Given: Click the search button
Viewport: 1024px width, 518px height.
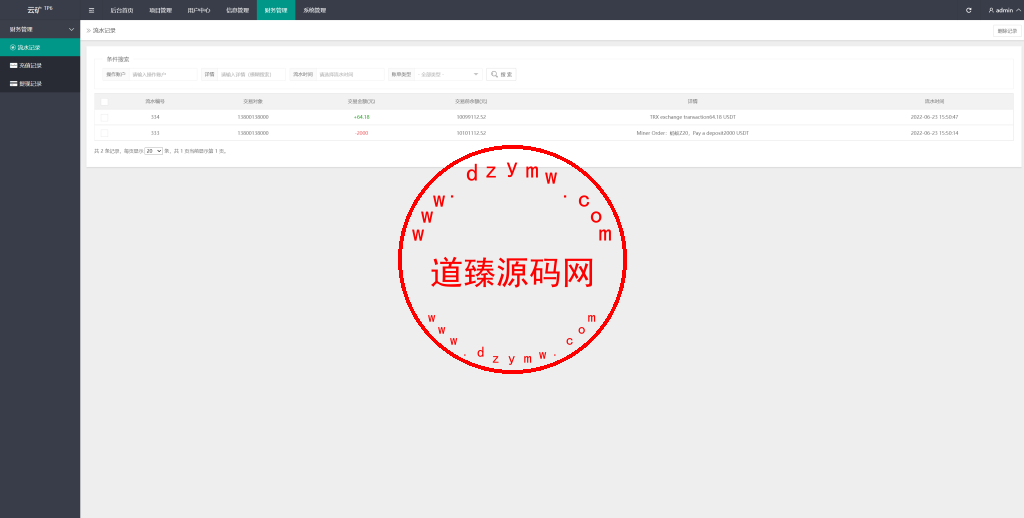Looking at the screenshot, I should point(502,74).
